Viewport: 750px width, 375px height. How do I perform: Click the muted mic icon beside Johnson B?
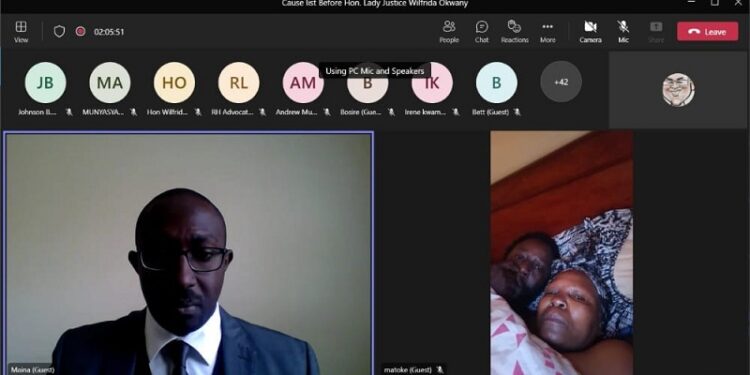pyautogui.click(x=69, y=112)
